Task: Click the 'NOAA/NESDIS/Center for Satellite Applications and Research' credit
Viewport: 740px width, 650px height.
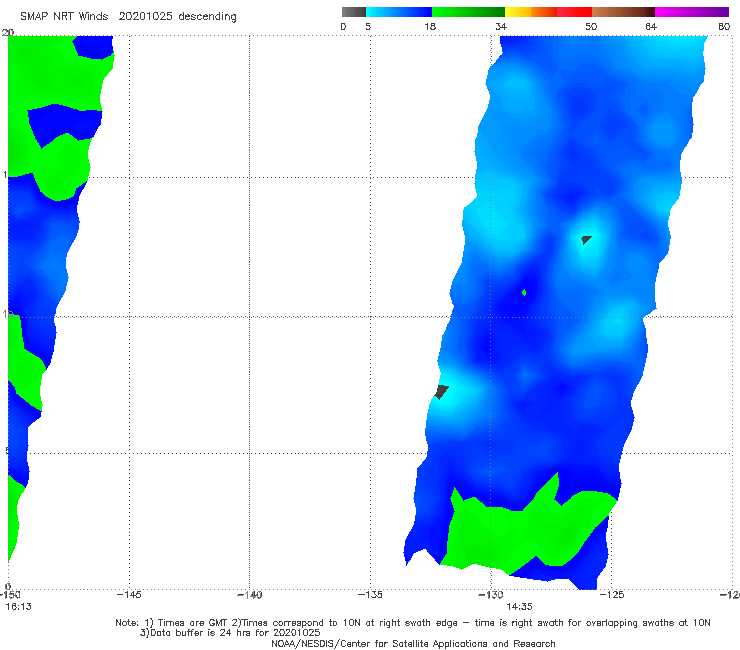Action: click(x=413, y=643)
